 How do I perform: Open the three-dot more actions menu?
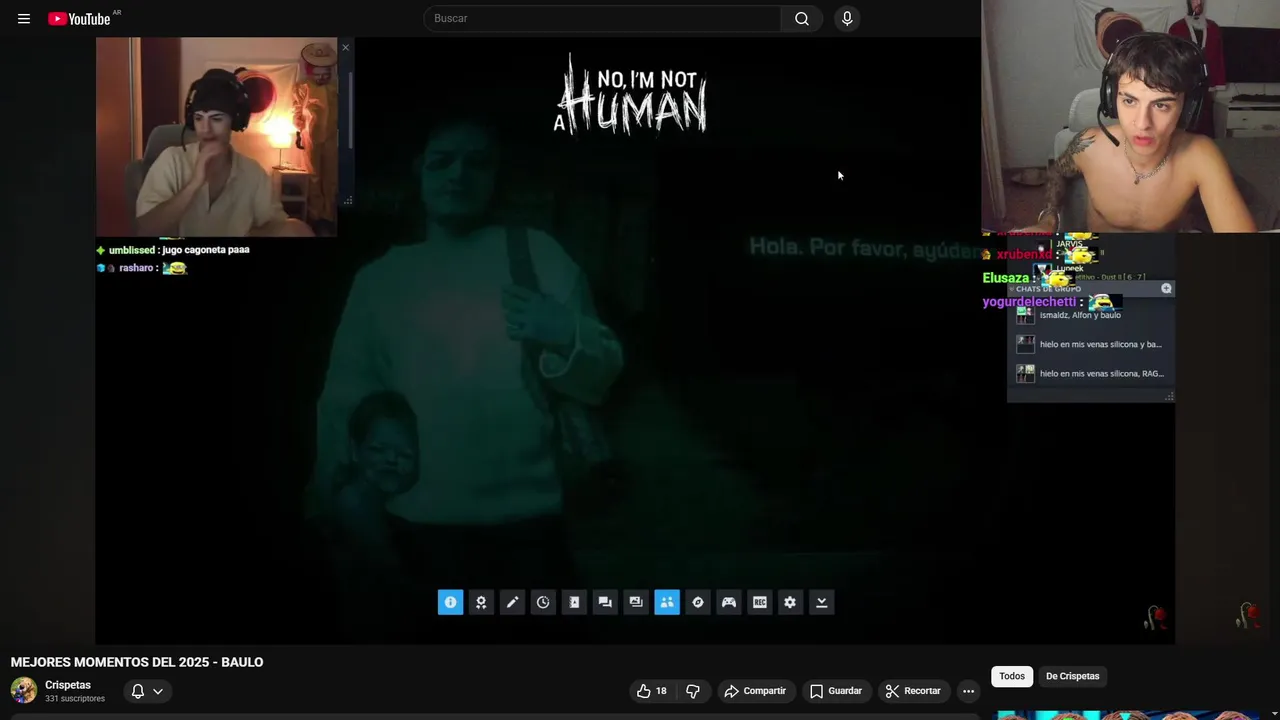[x=968, y=691]
